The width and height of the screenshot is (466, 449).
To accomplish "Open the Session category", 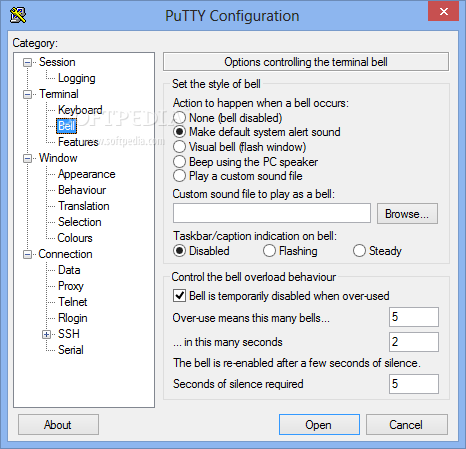I will tap(57, 62).
